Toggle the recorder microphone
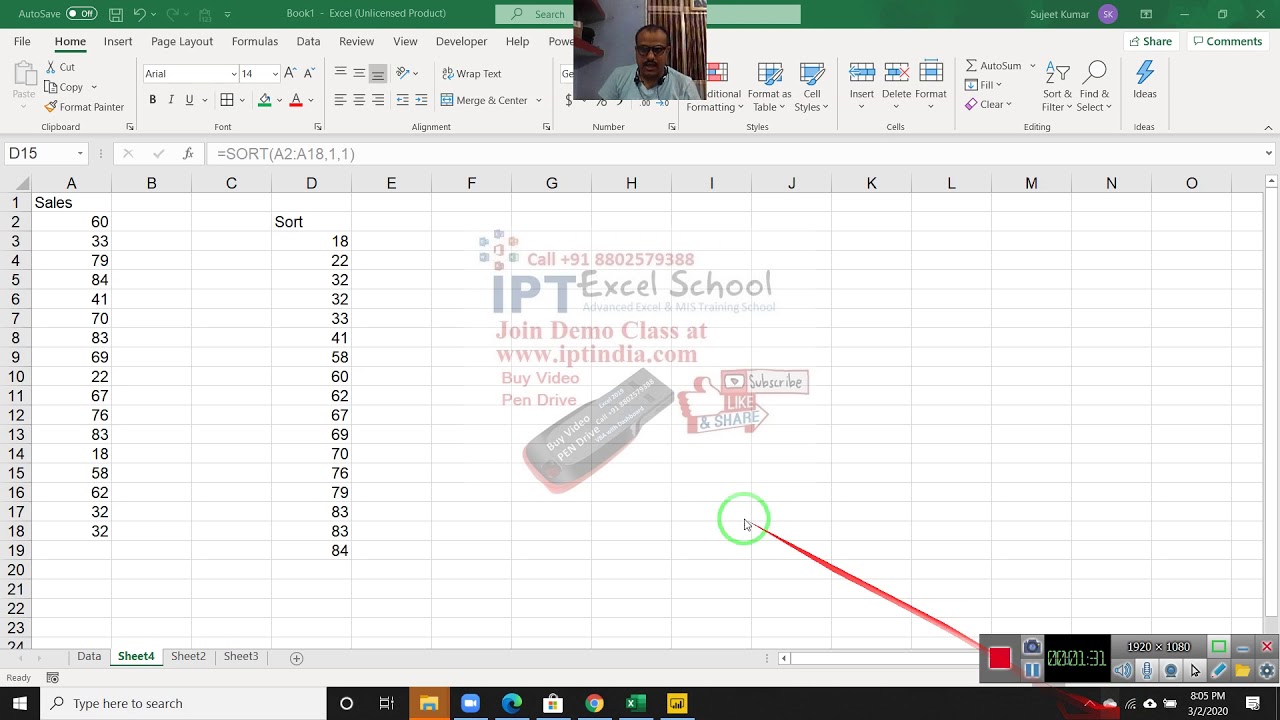 point(1147,671)
